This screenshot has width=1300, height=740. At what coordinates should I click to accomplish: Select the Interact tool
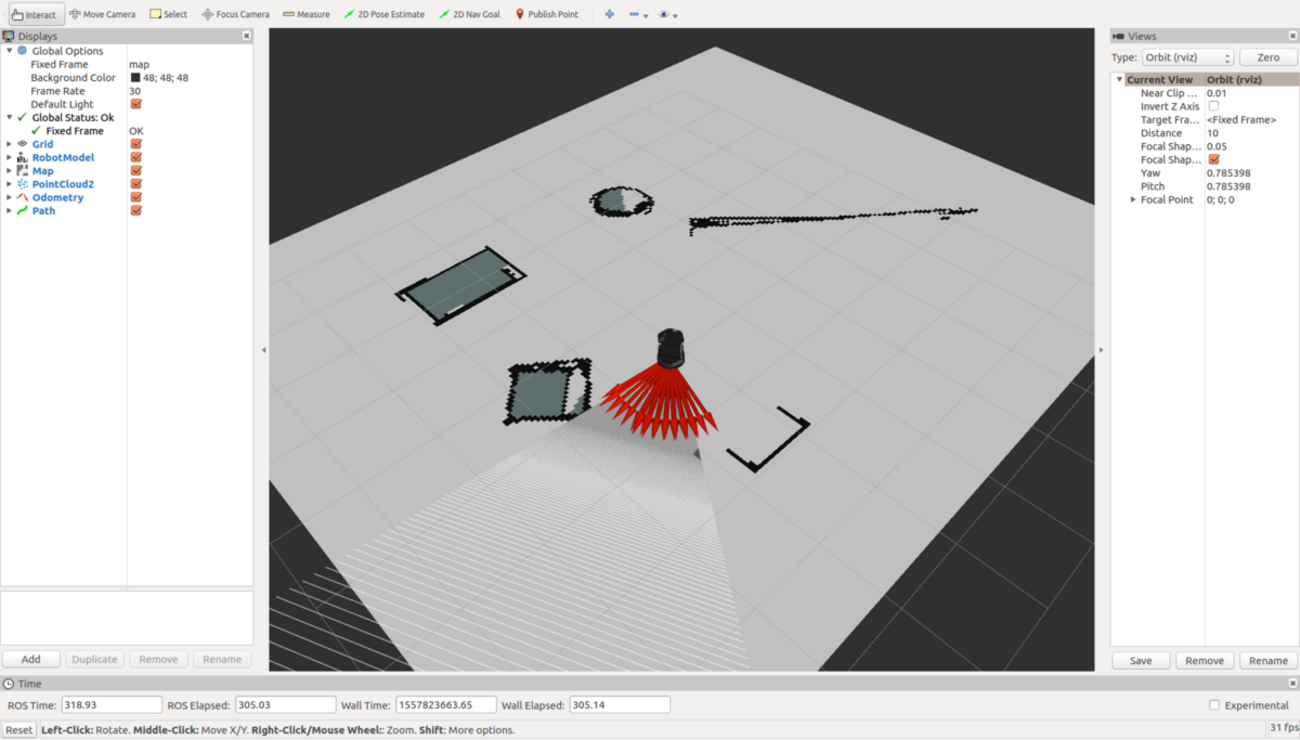[x=35, y=14]
